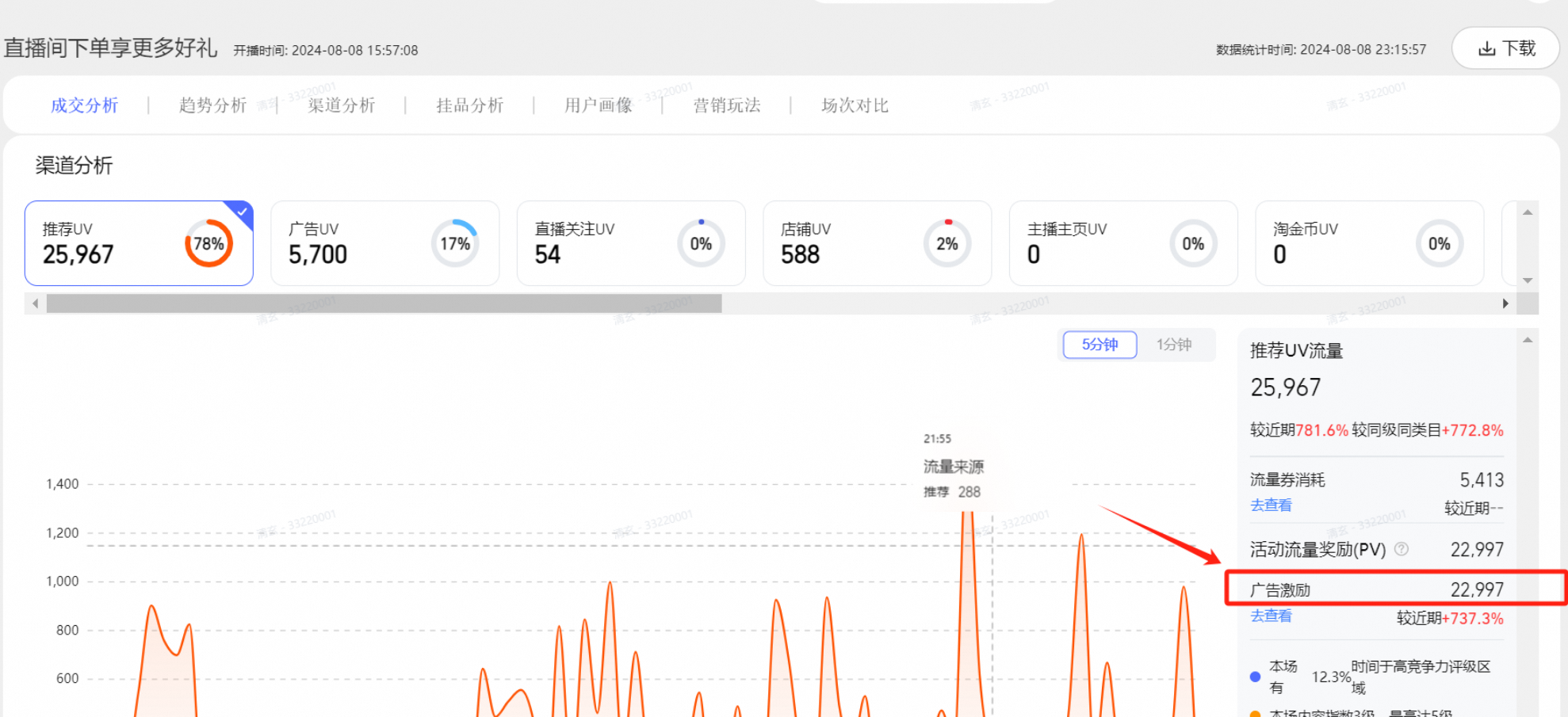This screenshot has width=1568, height=717.
Task: Select the 淘金币UV channel card
Action: point(1370,243)
